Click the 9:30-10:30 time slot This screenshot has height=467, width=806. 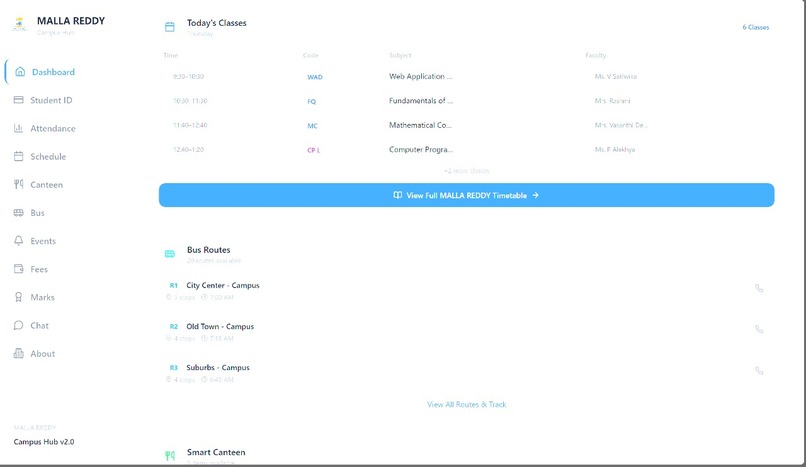tap(188, 76)
